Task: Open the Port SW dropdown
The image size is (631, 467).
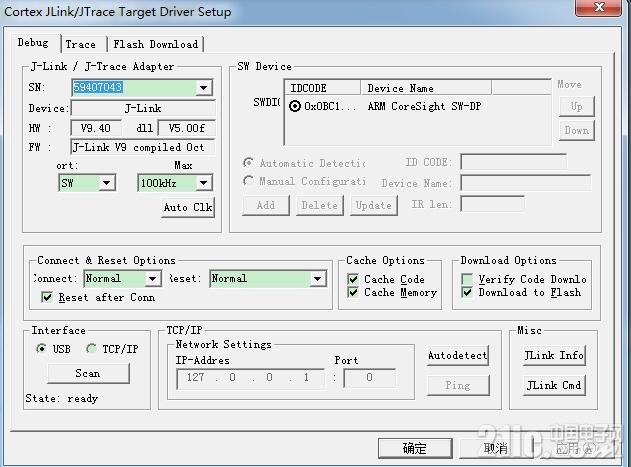Action: click(106, 183)
